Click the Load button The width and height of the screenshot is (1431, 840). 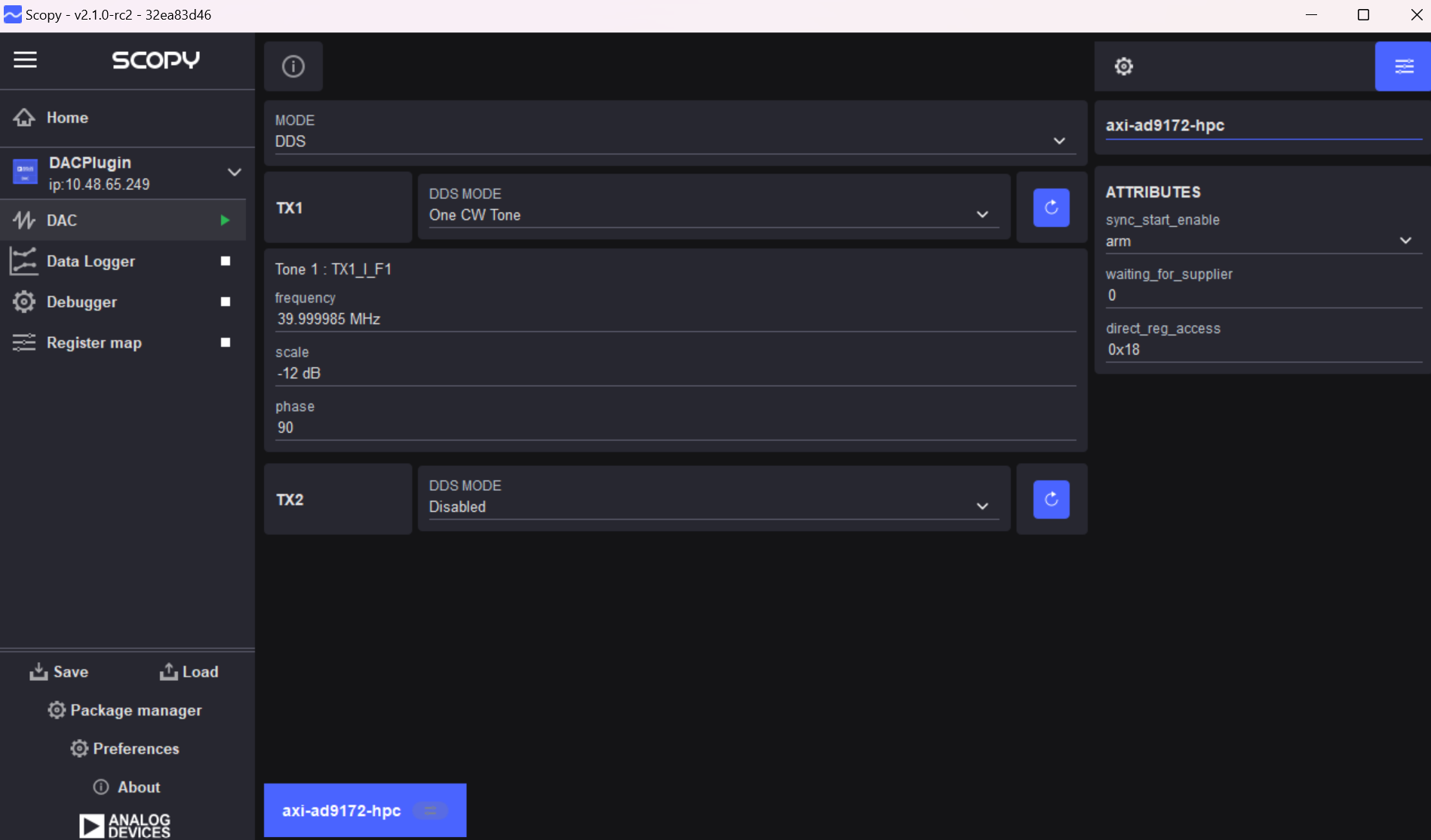pos(189,672)
